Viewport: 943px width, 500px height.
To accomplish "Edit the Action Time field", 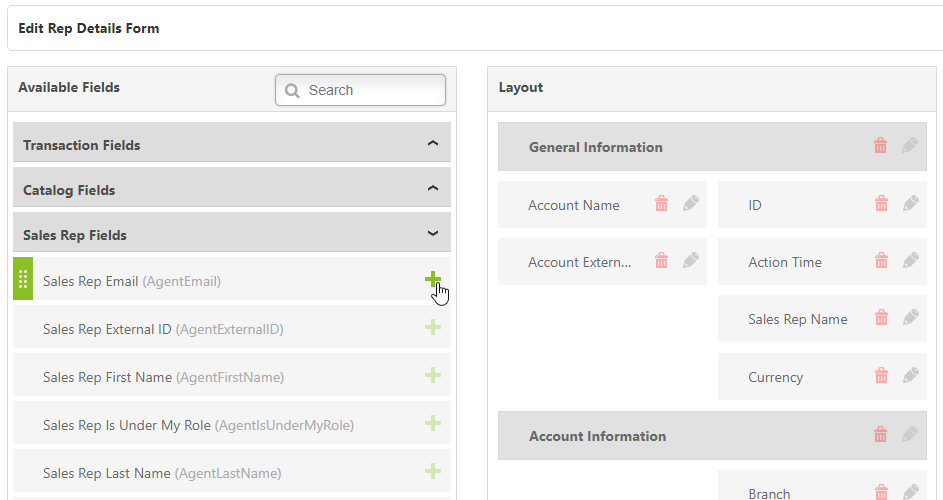I will click(x=911, y=261).
